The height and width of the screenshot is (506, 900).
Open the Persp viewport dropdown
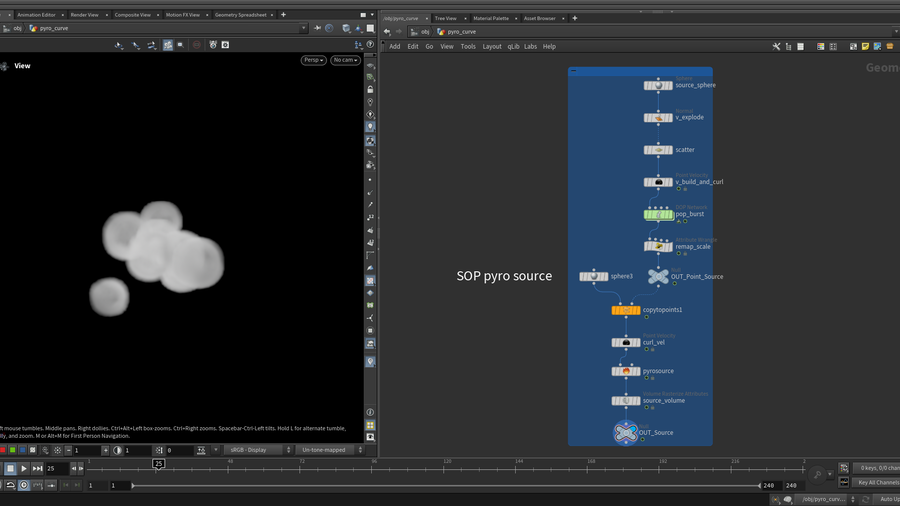click(x=314, y=60)
